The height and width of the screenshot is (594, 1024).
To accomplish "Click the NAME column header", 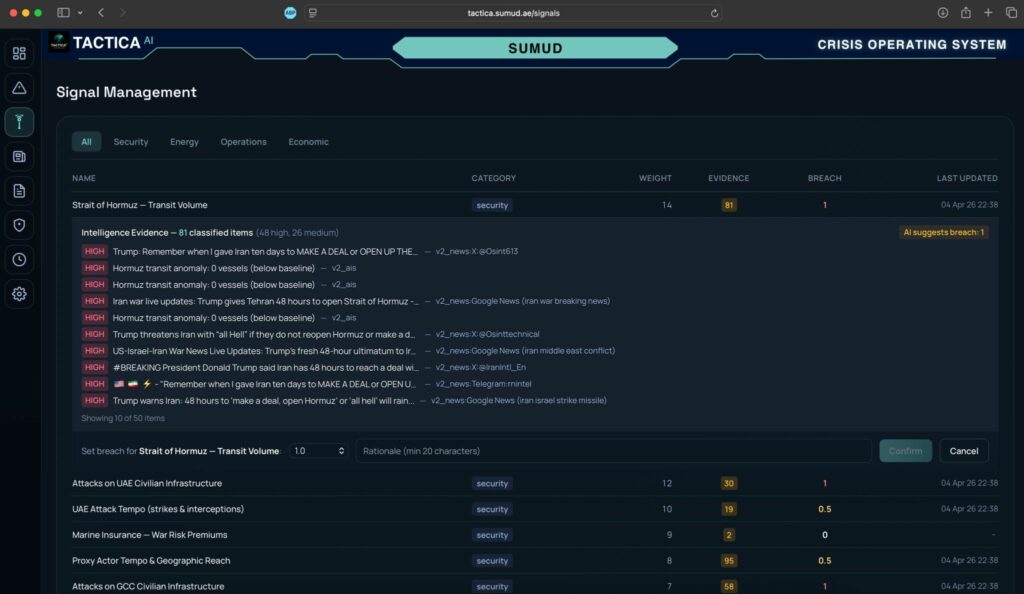I will [84, 178].
